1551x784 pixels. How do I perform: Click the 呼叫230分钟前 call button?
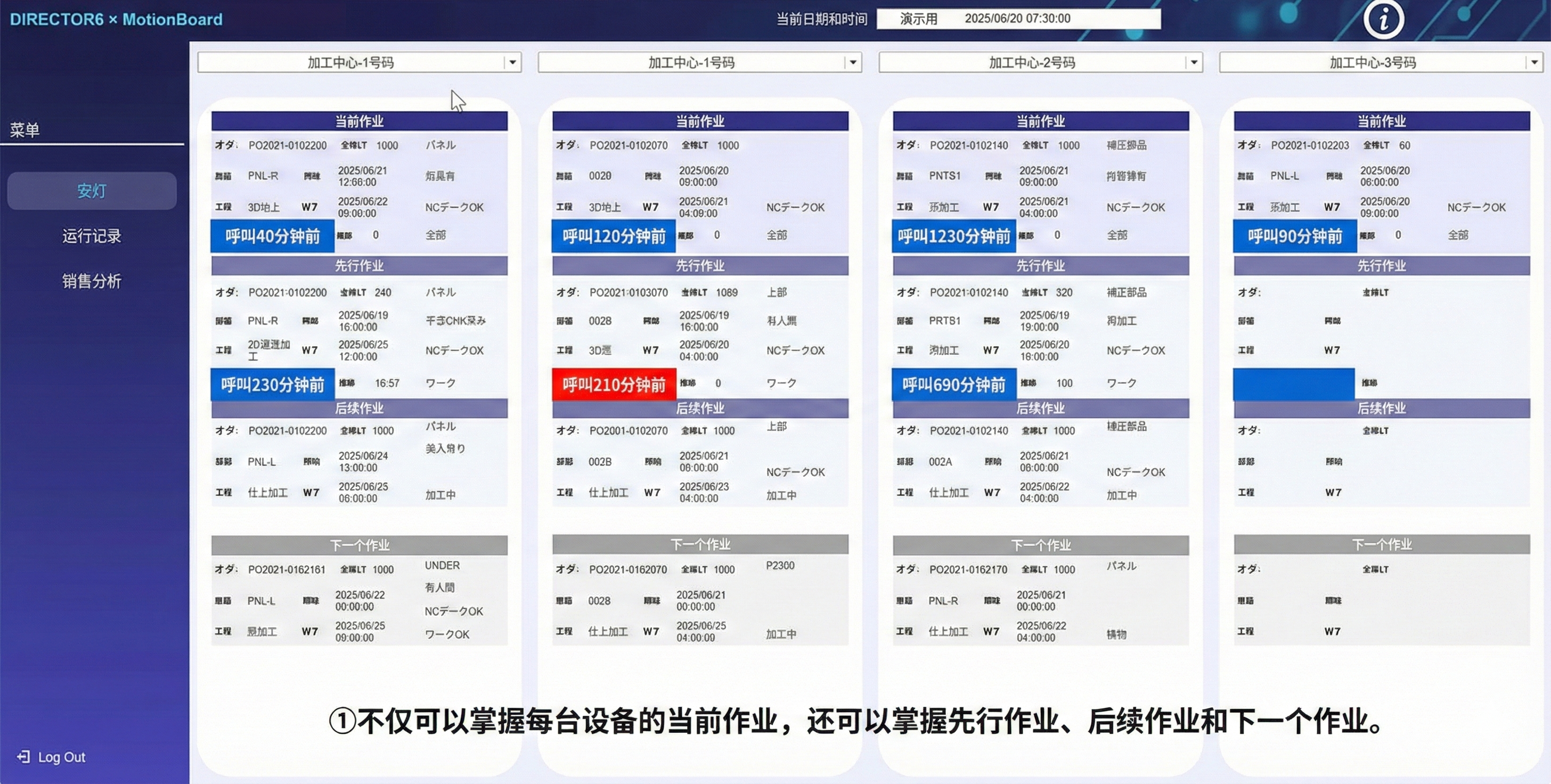coord(272,384)
